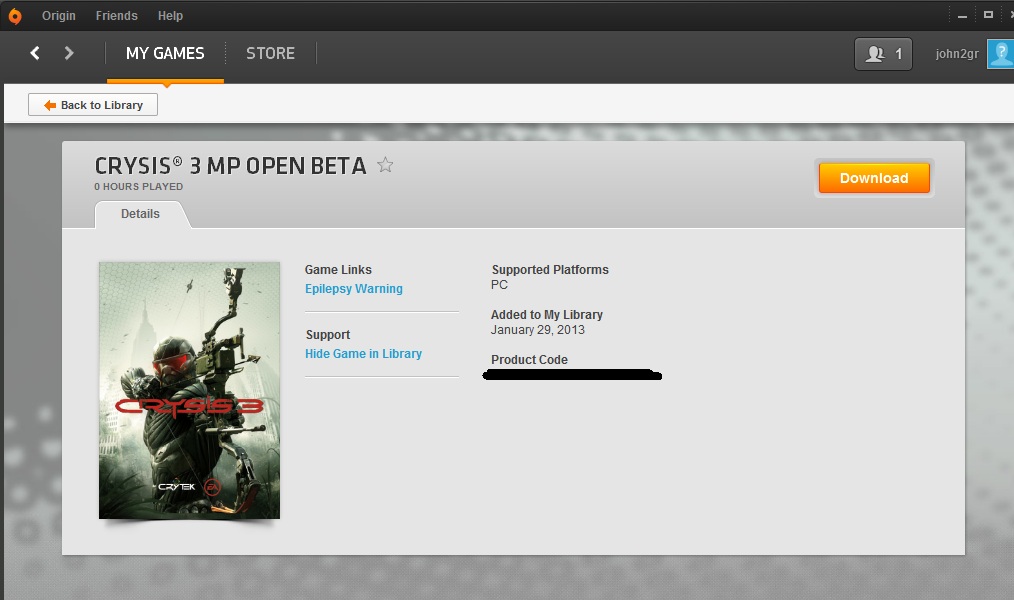This screenshot has width=1014, height=600.
Task: Maximize the Origin window
Action: [x=988, y=14]
